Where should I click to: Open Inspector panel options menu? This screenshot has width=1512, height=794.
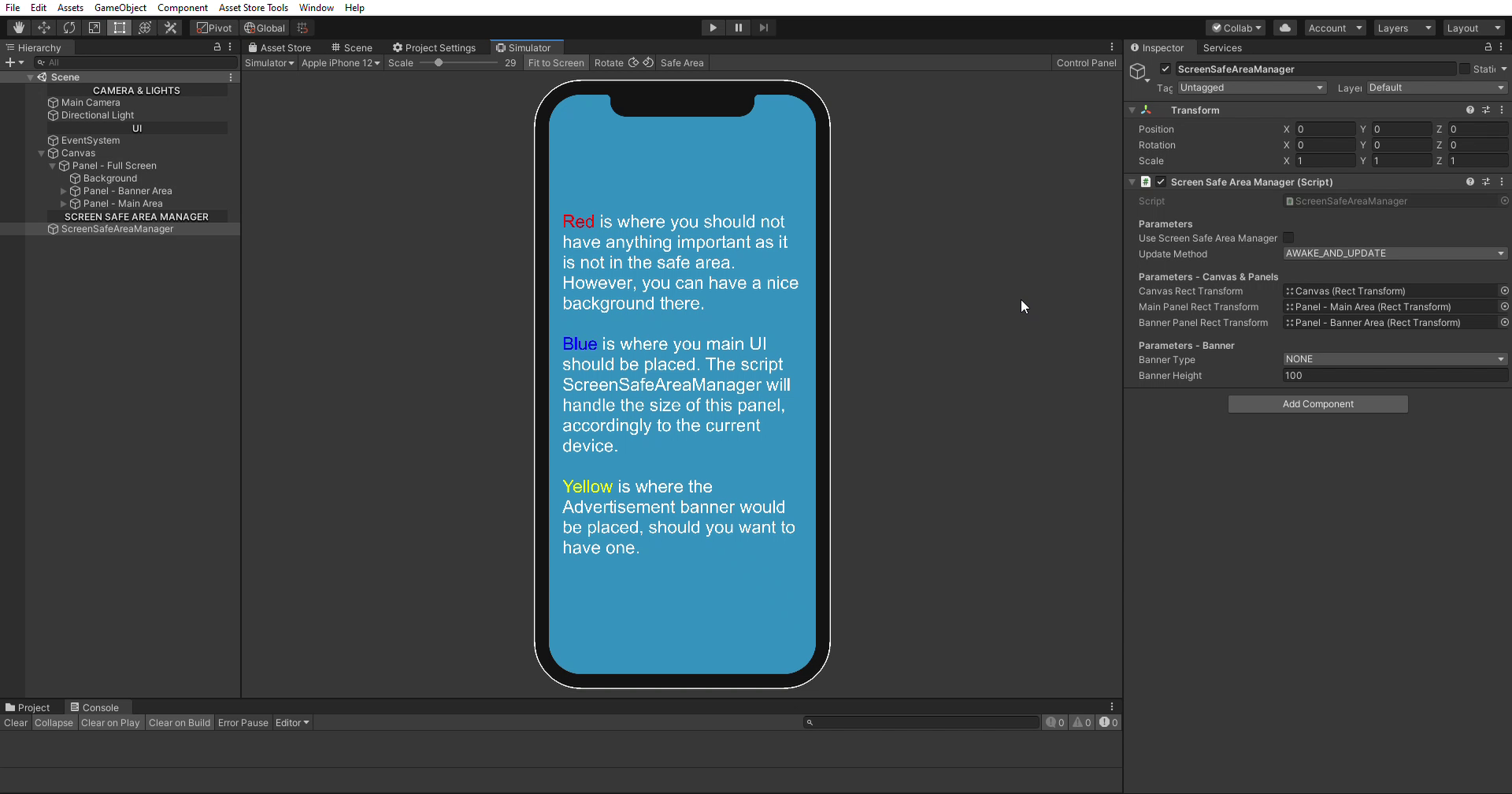coord(1501,47)
